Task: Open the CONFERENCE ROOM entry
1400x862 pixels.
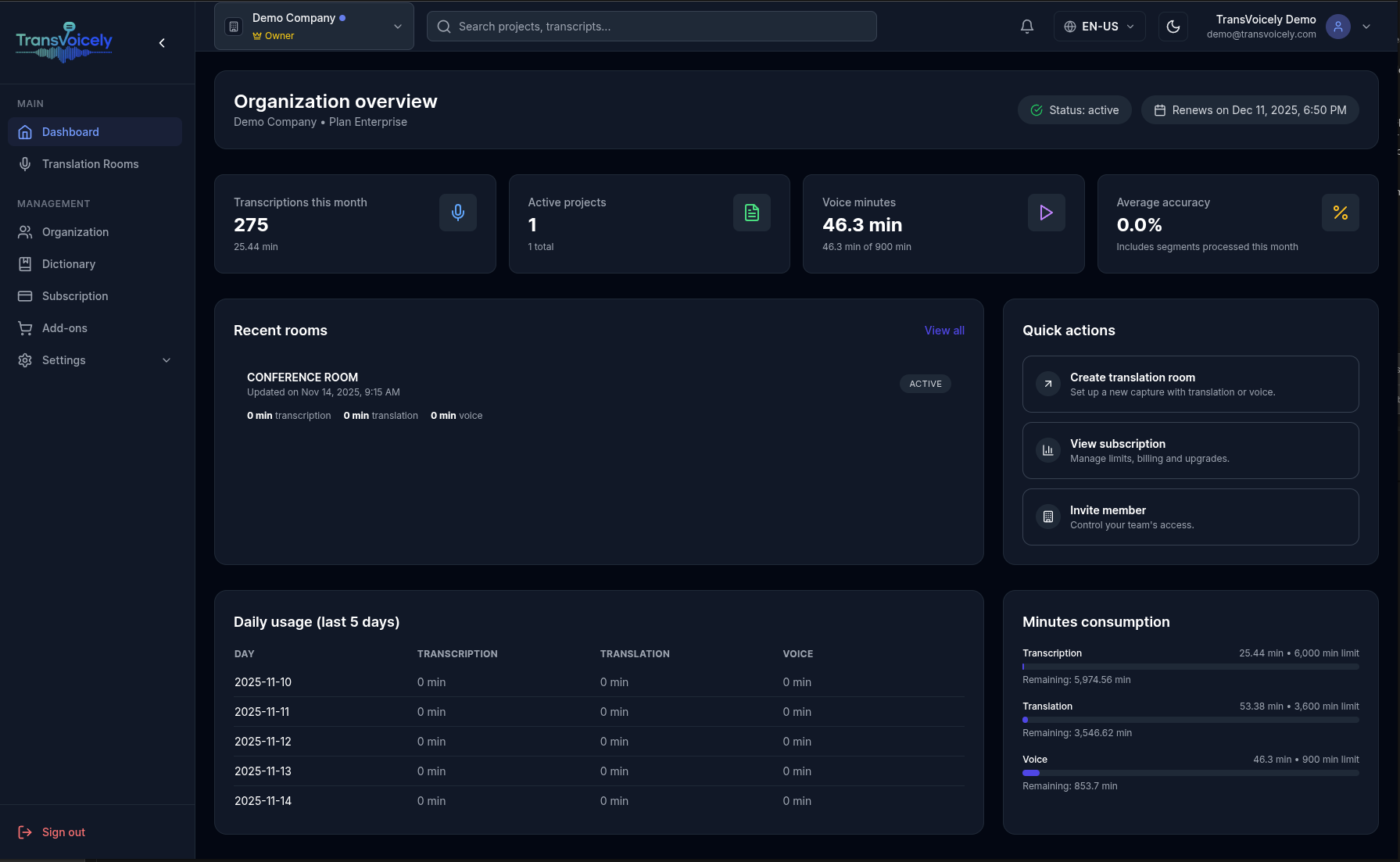Action: pyautogui.click(x=599, y=395)
